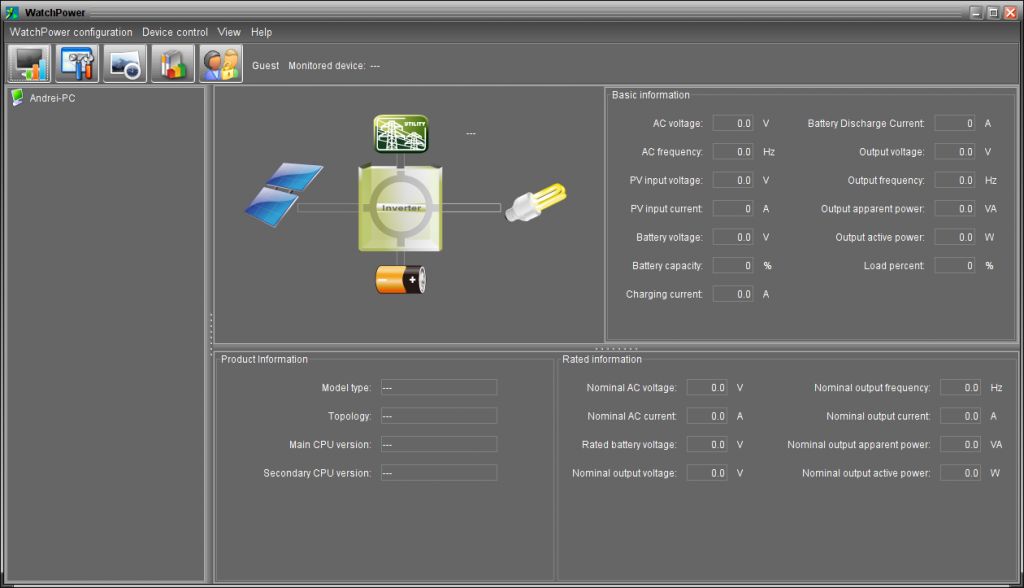Viewport: 1024px width, 588px height.
Task: Open the Help menu
Action: point(261,32)
